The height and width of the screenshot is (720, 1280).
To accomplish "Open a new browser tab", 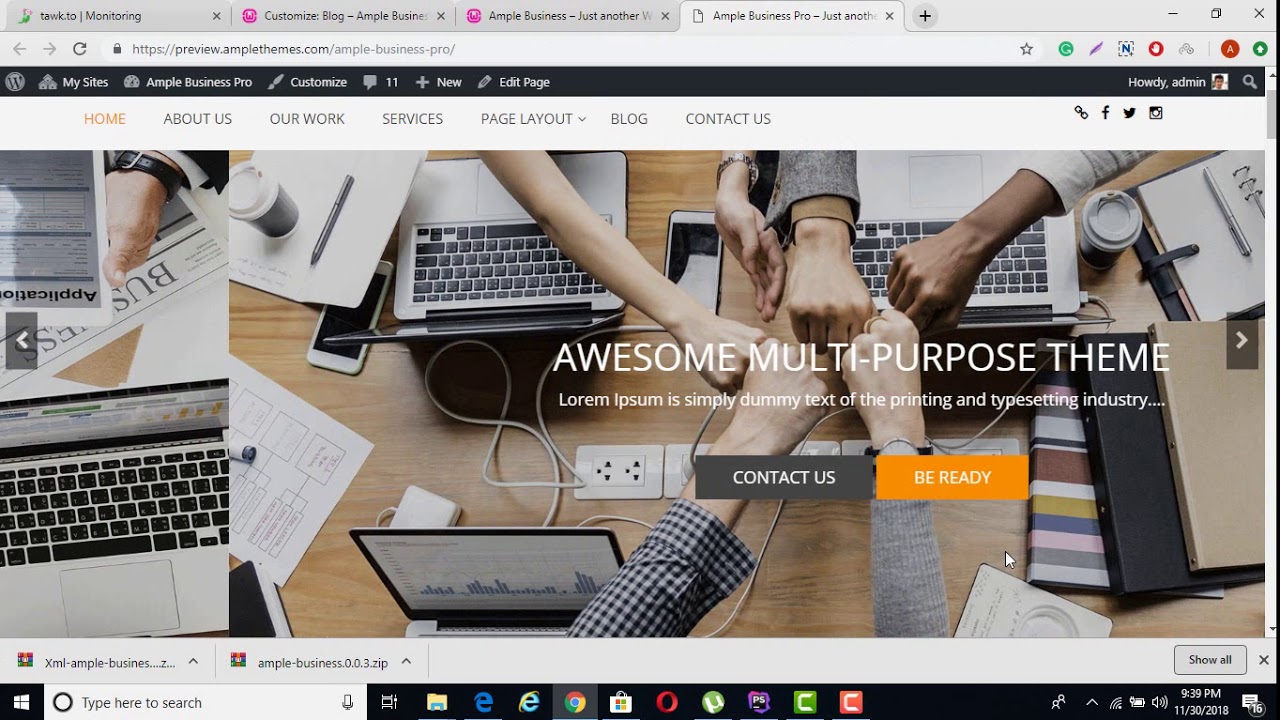I will pos(925,16).
